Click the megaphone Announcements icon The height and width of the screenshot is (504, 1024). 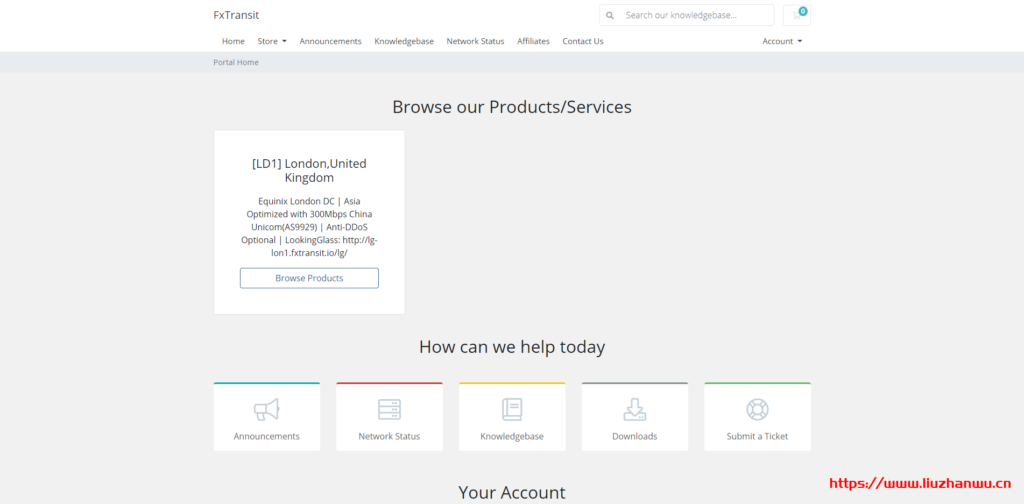[266, 409]
